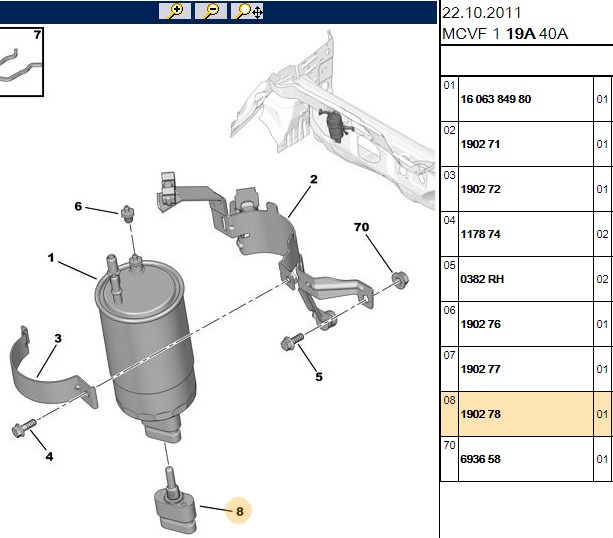The image size is (613, 538).
Task: Select the zoom and pan magnifier tool
Action: pyautogui.click(x=247, y=11)
